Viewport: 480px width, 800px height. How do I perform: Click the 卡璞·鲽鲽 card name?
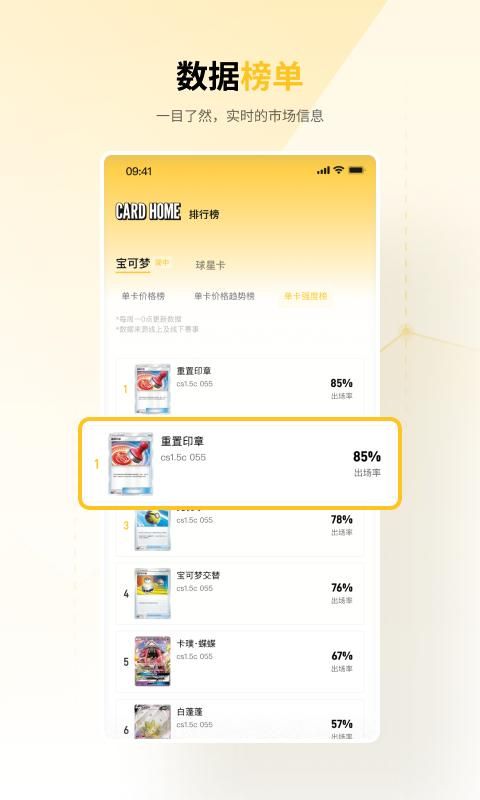coord(196,644)
